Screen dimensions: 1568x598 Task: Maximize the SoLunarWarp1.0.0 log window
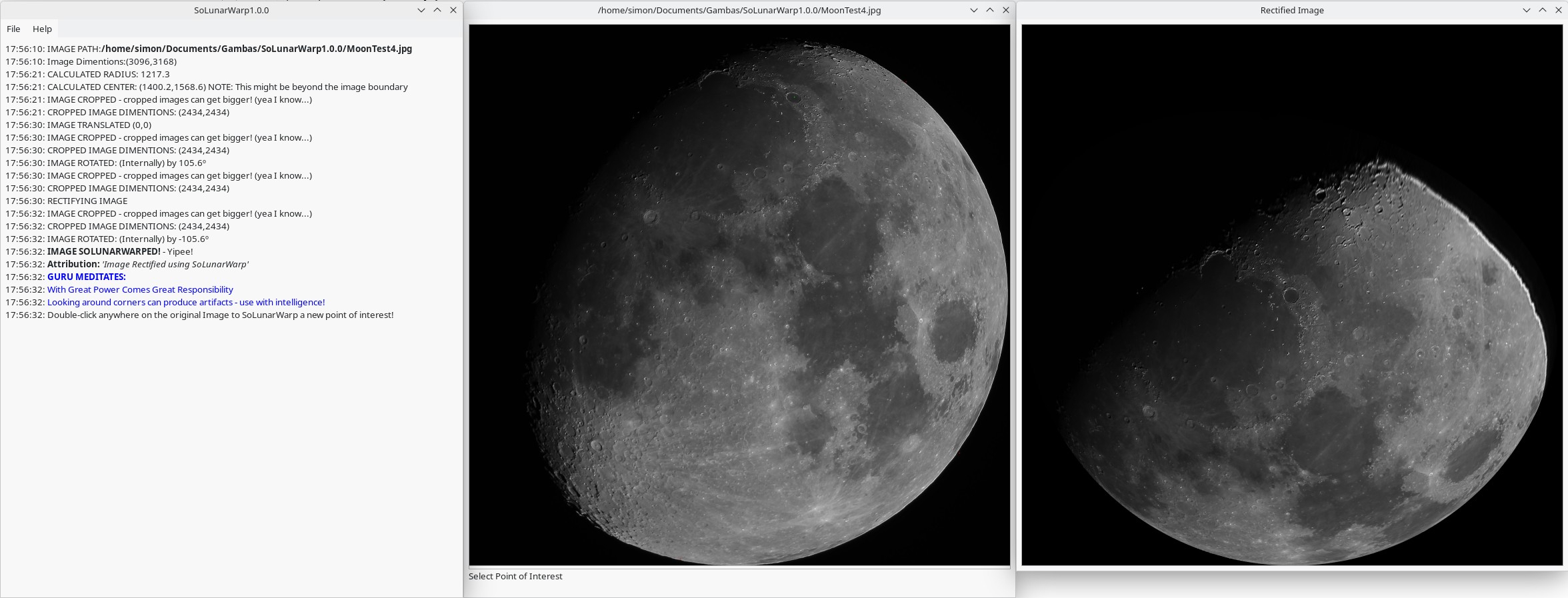pos(437,10)
